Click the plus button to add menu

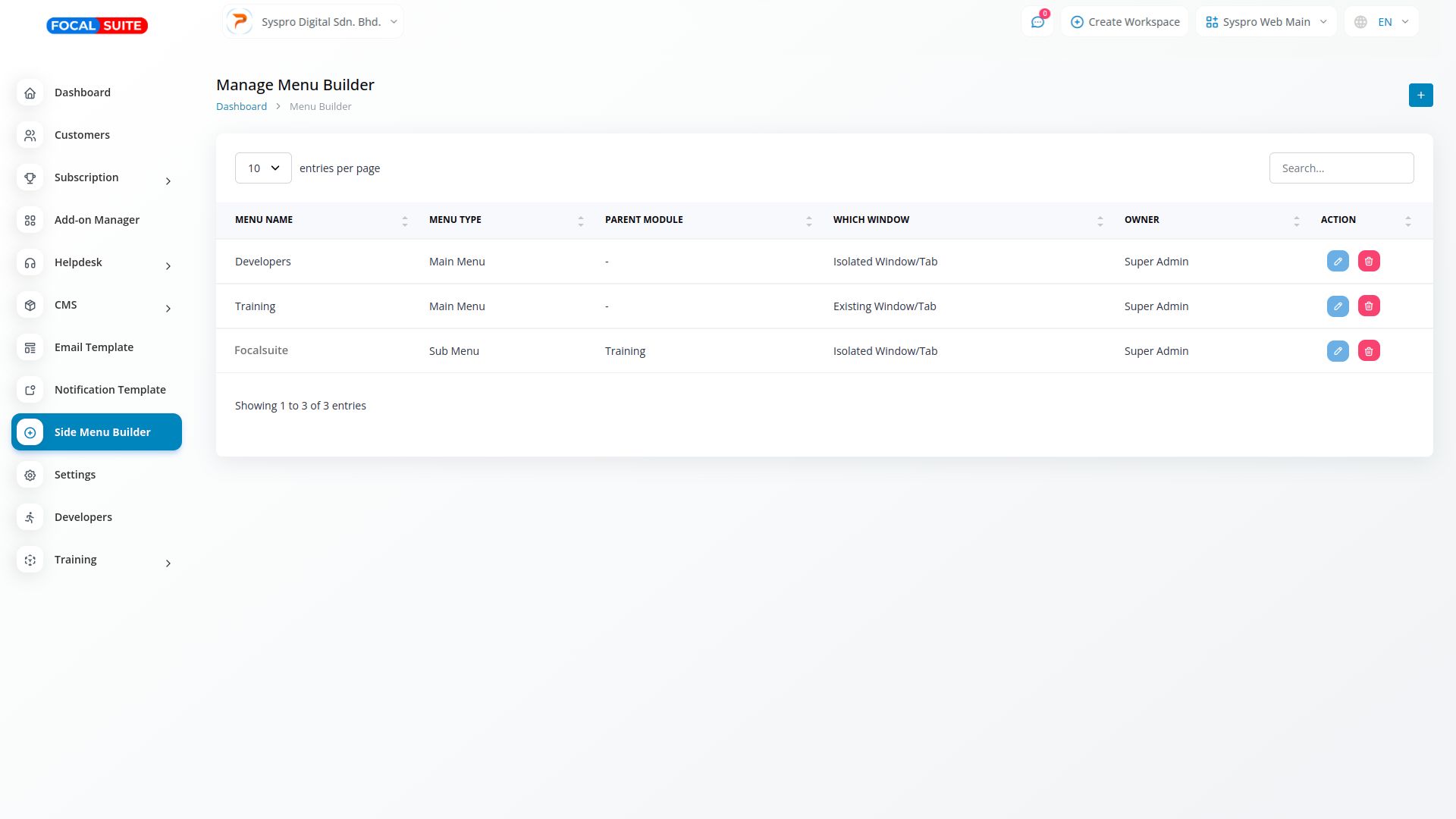(x=1420, y=96)
